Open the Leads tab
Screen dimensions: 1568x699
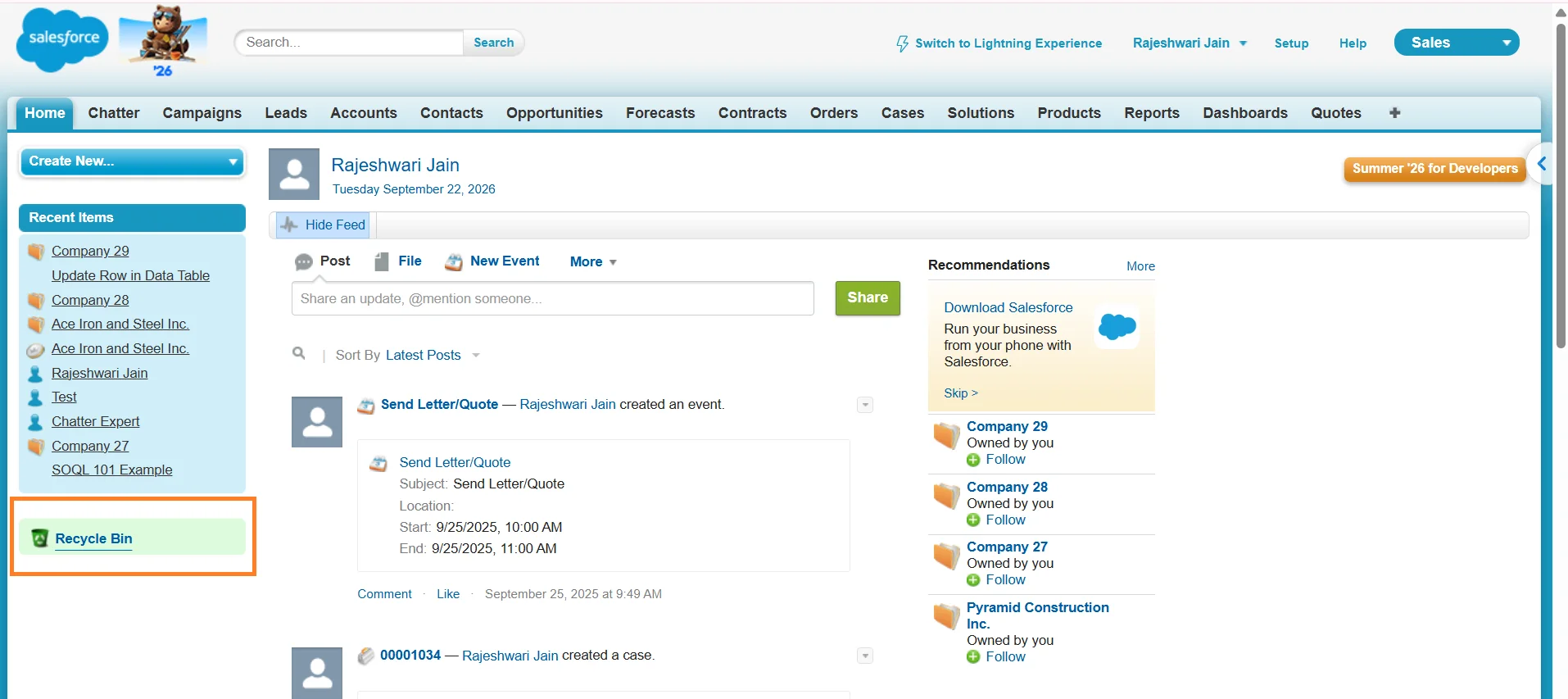point(286,113)
